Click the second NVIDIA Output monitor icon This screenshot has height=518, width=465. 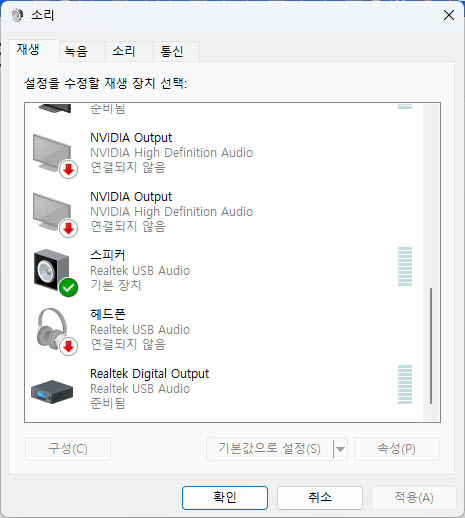click(x=55, y=215)
